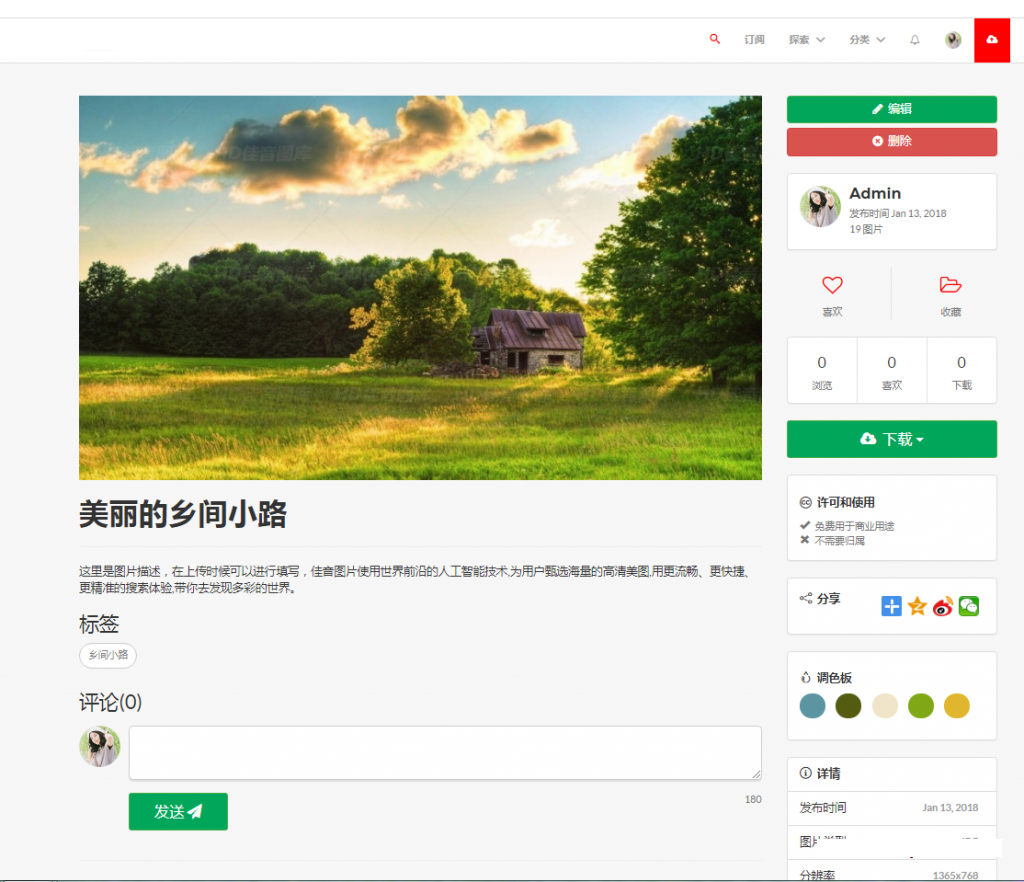
Task: Click the yellow star favorites share icon
Action: [917, 606]
